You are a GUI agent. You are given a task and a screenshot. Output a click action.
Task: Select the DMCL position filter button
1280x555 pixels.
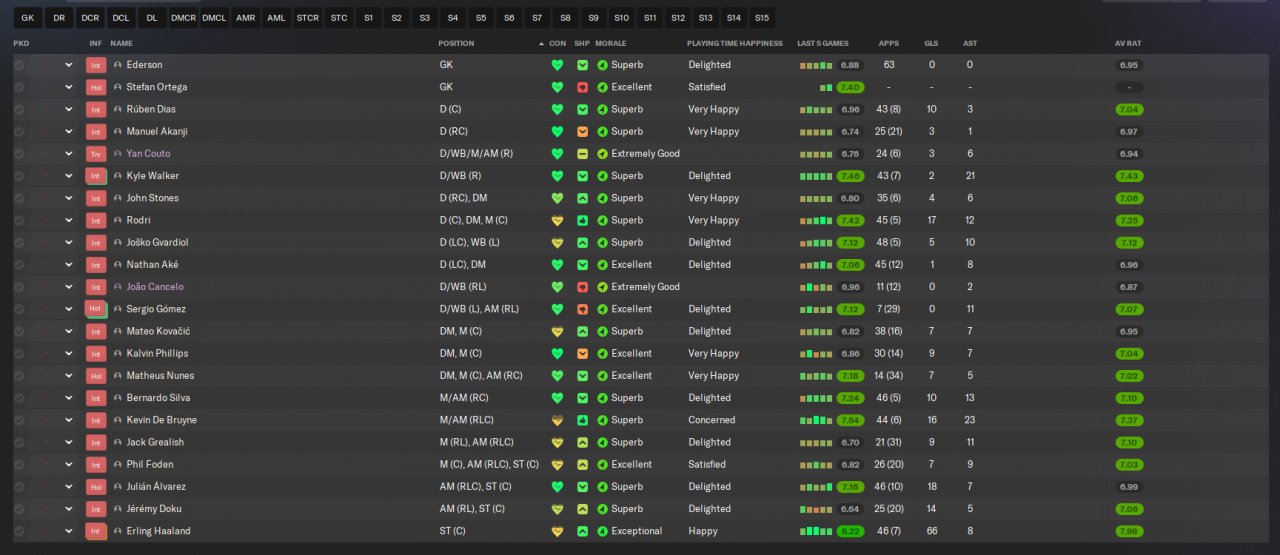pos(214,18)
